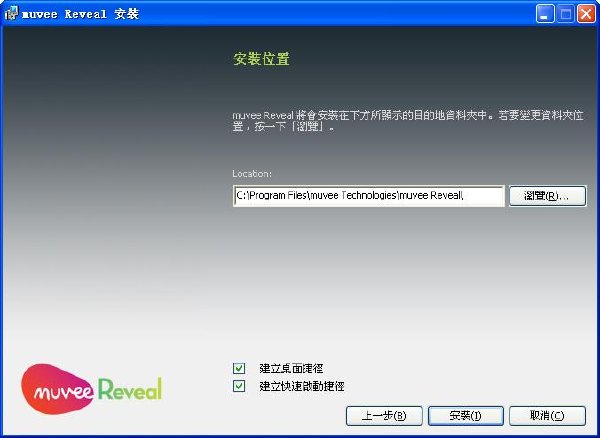Click the Location: label
The width and height of the screenshot is (600, 438).
[x=252, y=174]
